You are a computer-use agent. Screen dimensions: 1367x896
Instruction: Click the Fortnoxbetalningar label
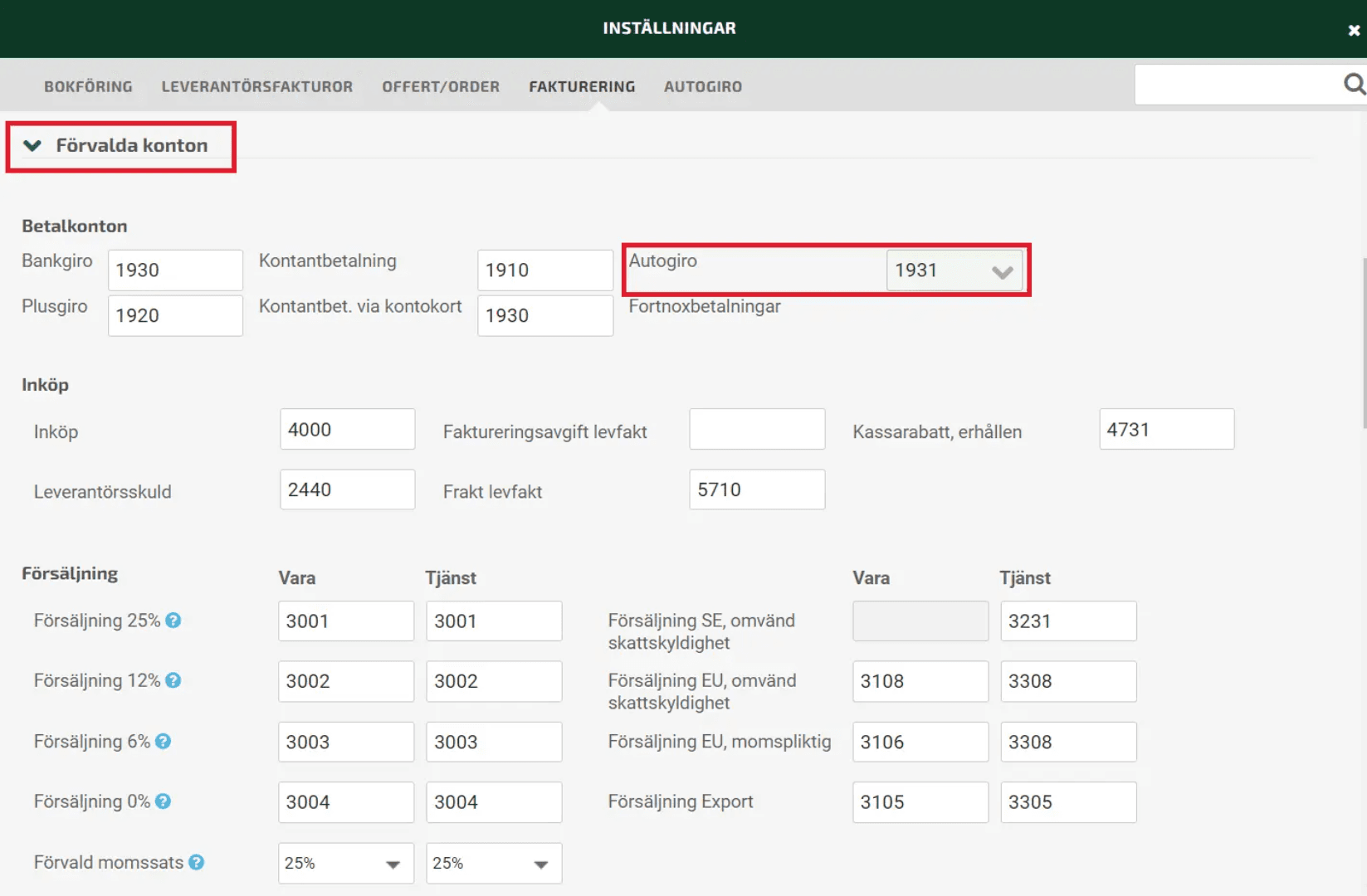(x=705, y=306)
